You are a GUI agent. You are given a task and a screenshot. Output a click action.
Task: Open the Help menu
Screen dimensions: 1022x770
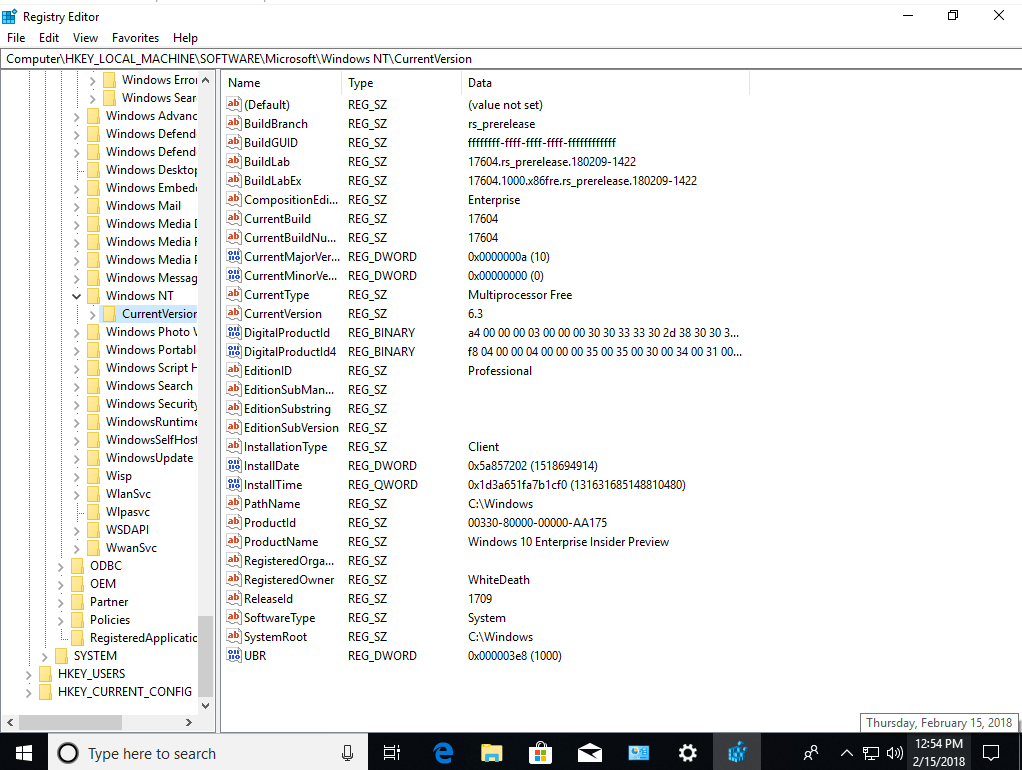[185, 38]
